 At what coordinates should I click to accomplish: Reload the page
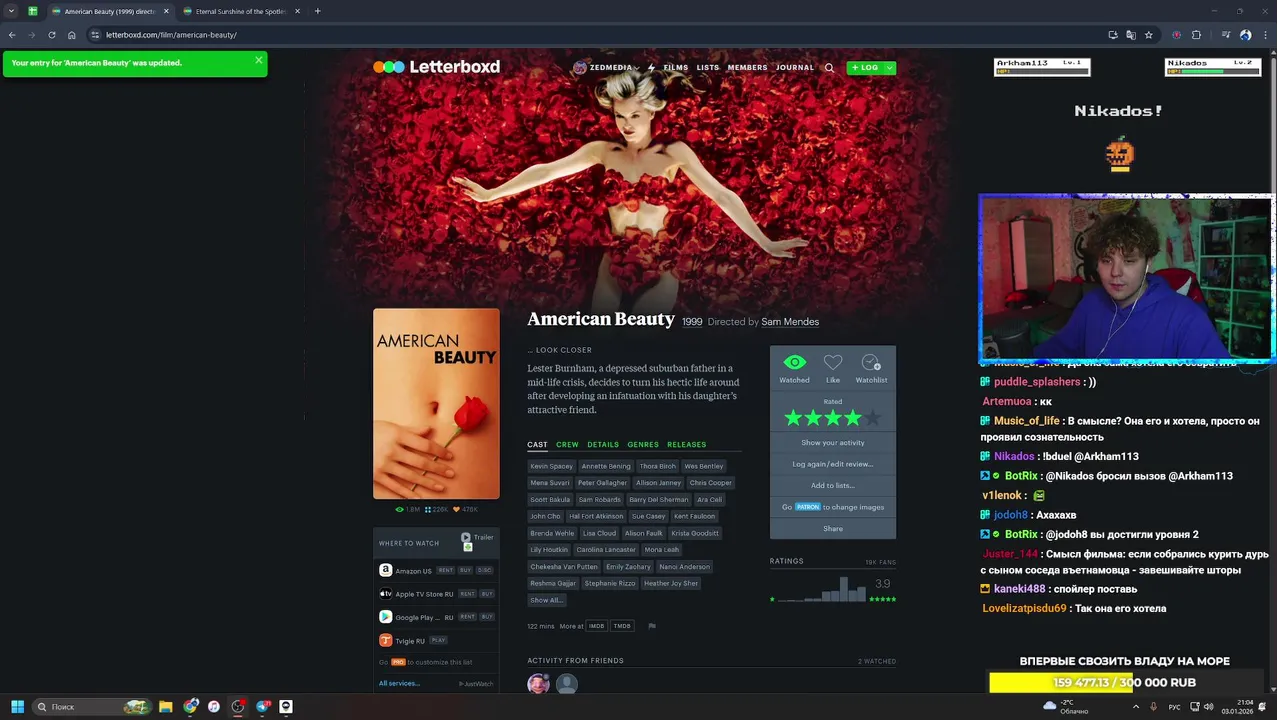[x=52, y=35]
